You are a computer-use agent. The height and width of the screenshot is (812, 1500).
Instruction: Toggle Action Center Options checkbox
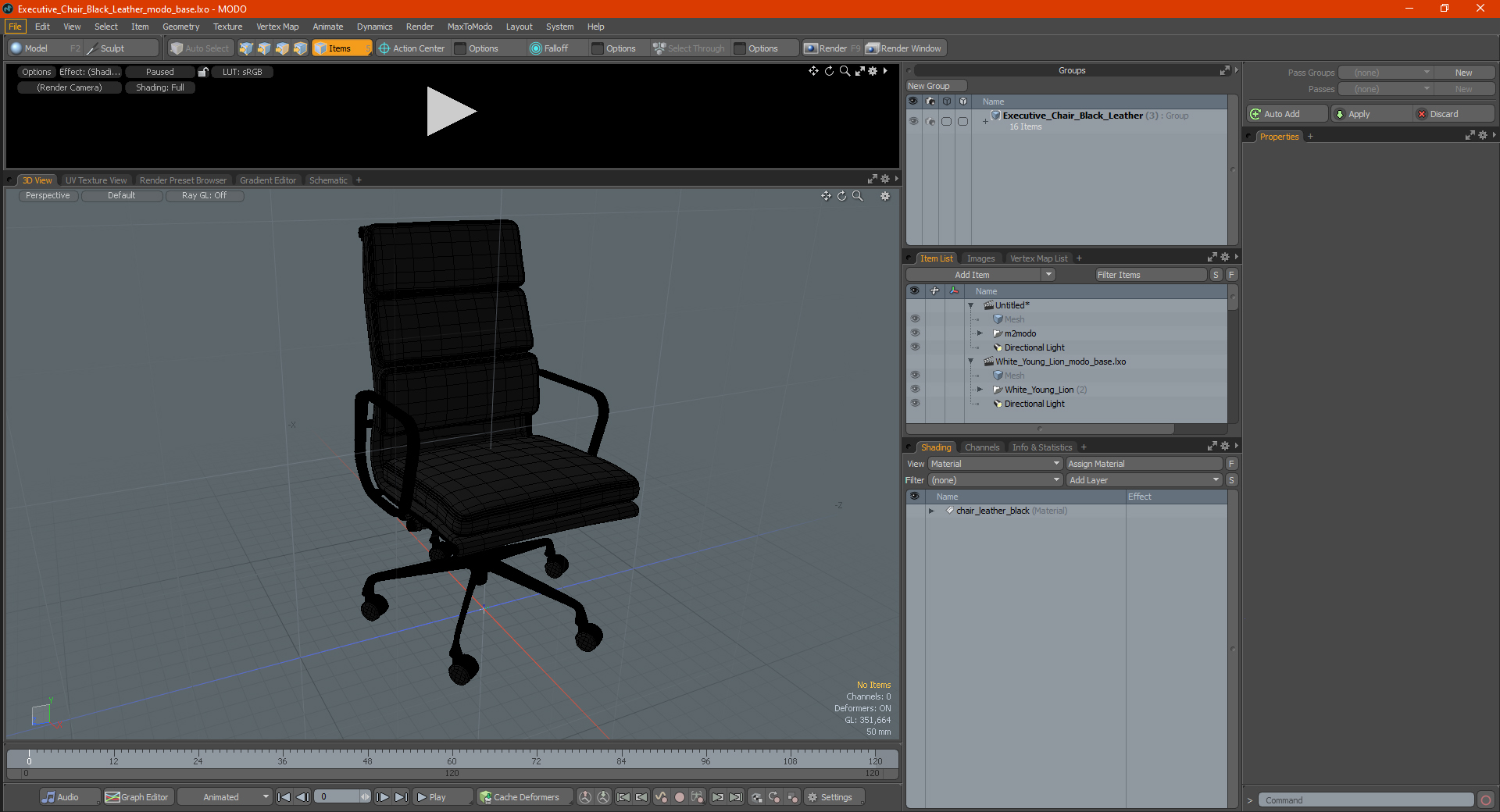[x=460, y=48]
